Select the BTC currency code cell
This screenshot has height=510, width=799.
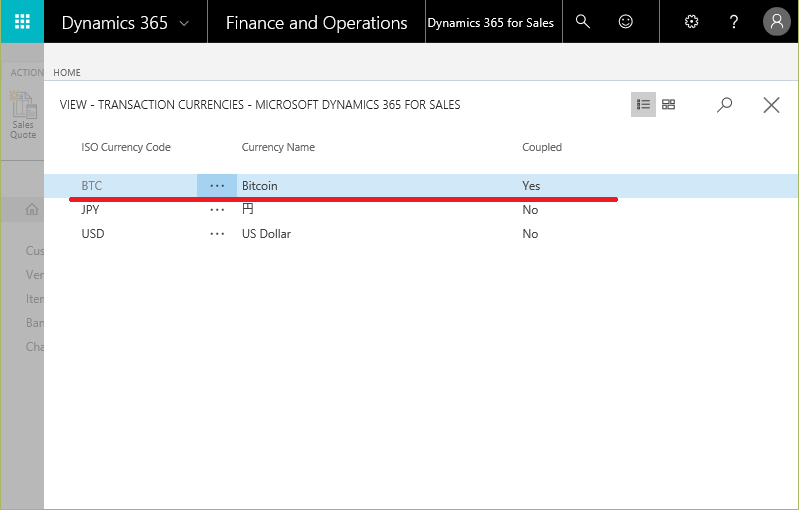point(92,185)
